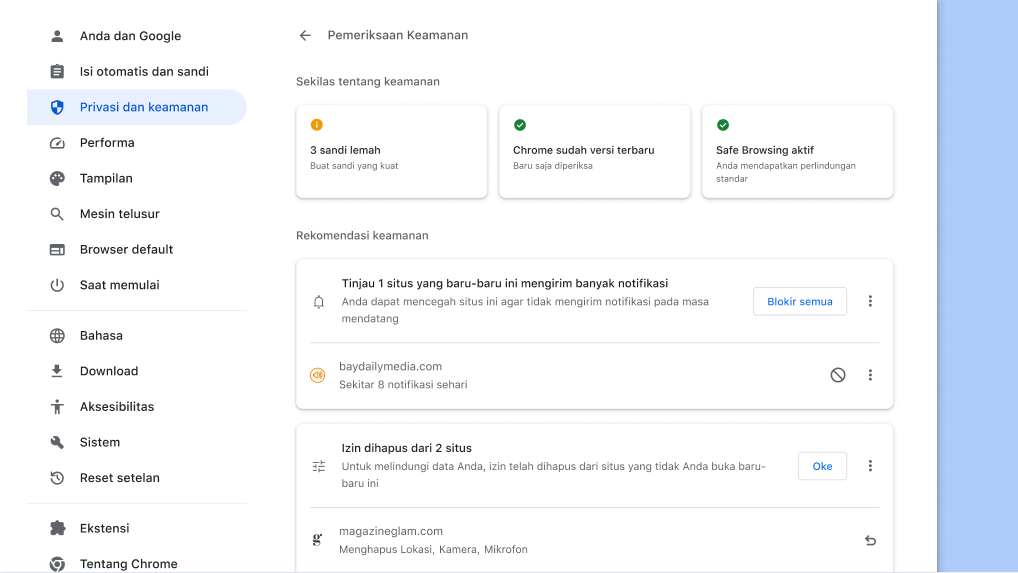Open Tampilan settings section
The image size is (1018, 573).
point(137,178)
